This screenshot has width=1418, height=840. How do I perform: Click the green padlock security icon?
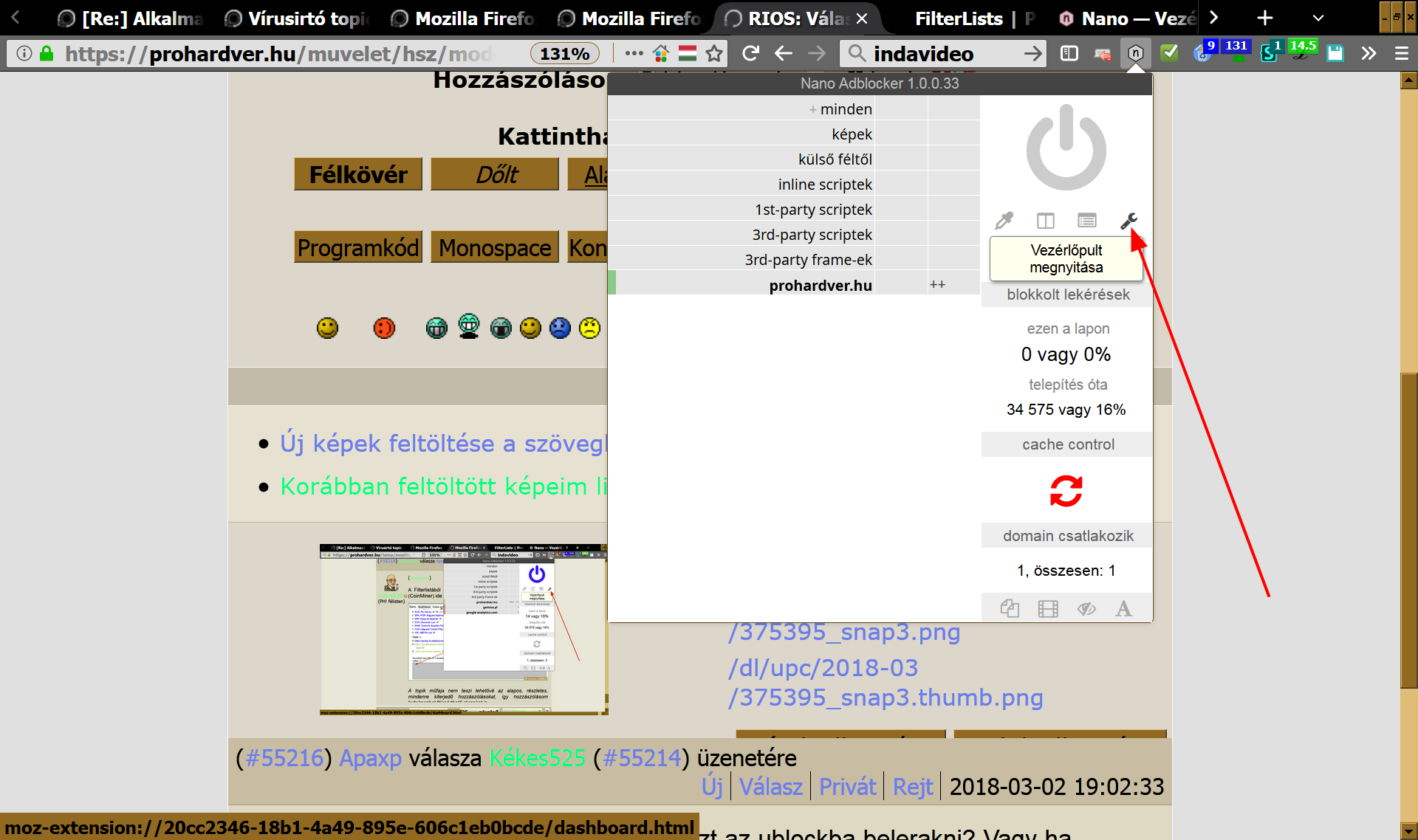(47, 53)
